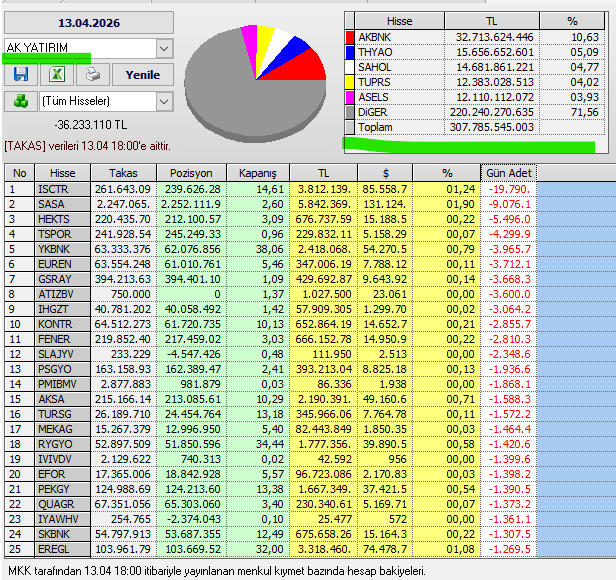Open the AK YATIRIM broker dropdown arrow
This screenshot has height=580, width=616.
pyautogui.click(x=164, y=49)
